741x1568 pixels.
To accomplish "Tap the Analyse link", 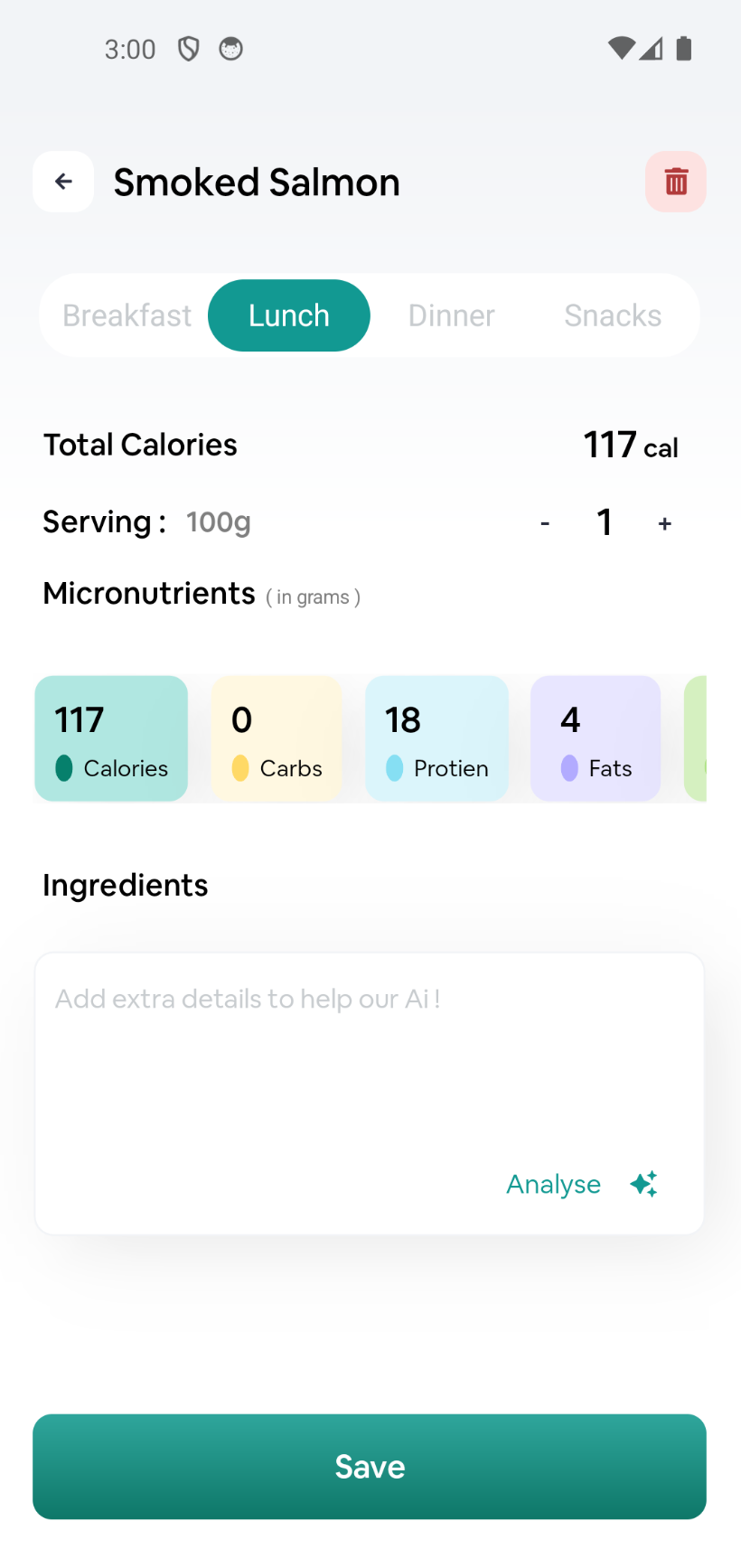I will pyautogui.click(x=553, y=1184).
